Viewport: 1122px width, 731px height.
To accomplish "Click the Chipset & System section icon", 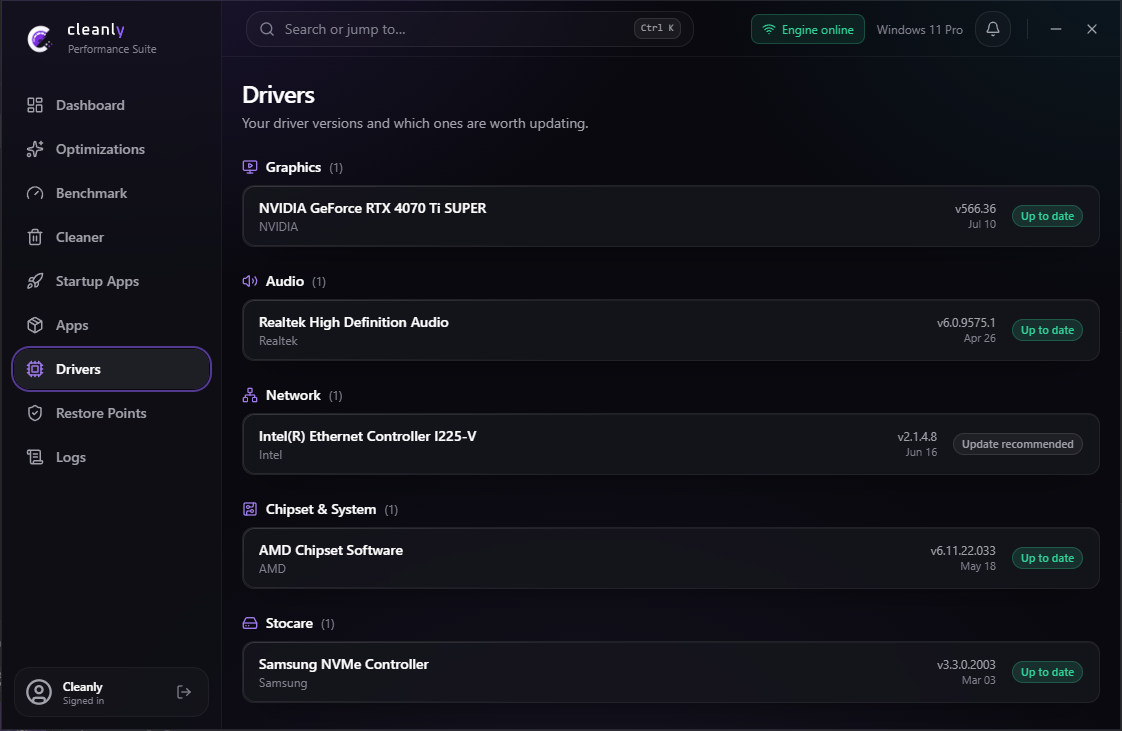I will tap(250, 509).
